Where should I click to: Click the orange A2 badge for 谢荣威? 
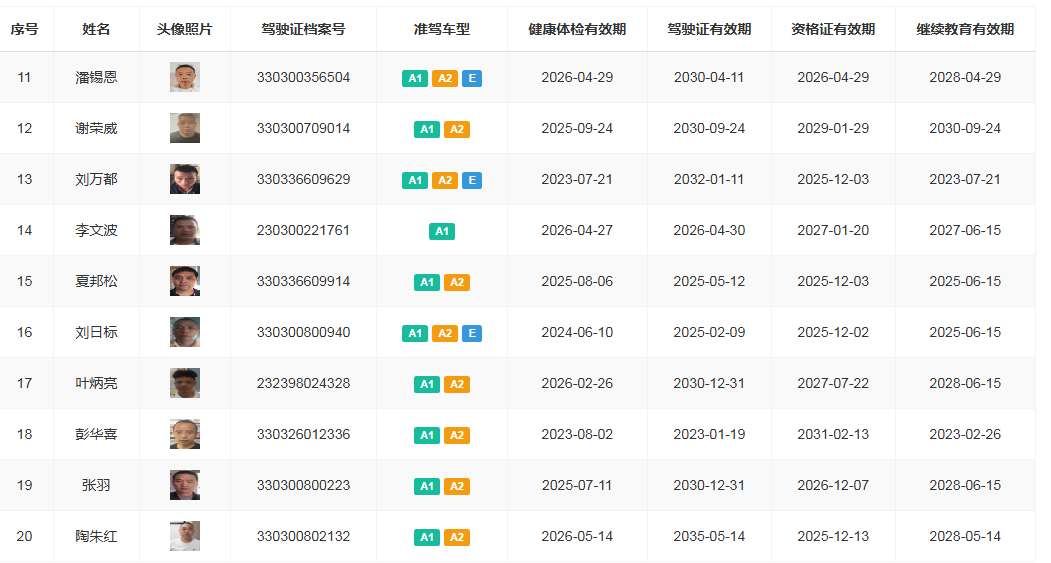tap(456, 129)
